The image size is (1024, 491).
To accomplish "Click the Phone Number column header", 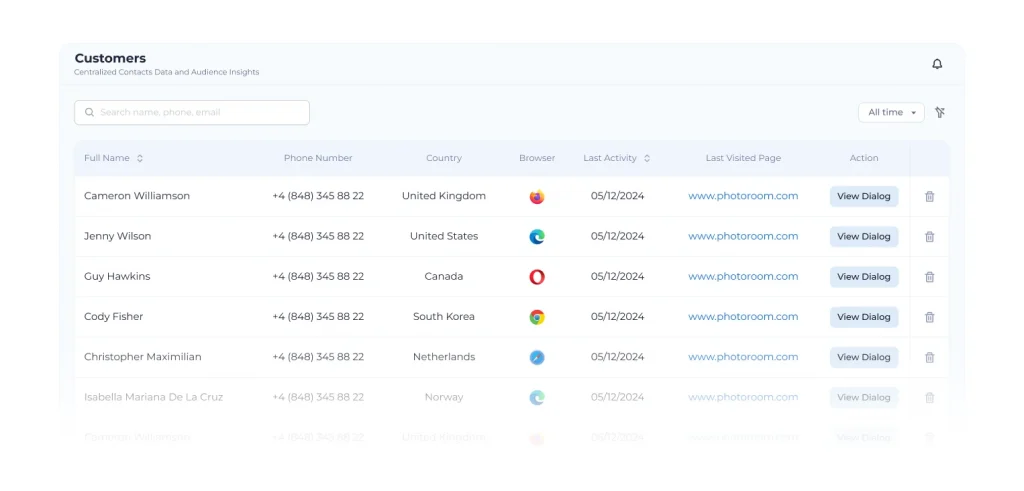I will (x=318, y=158).
